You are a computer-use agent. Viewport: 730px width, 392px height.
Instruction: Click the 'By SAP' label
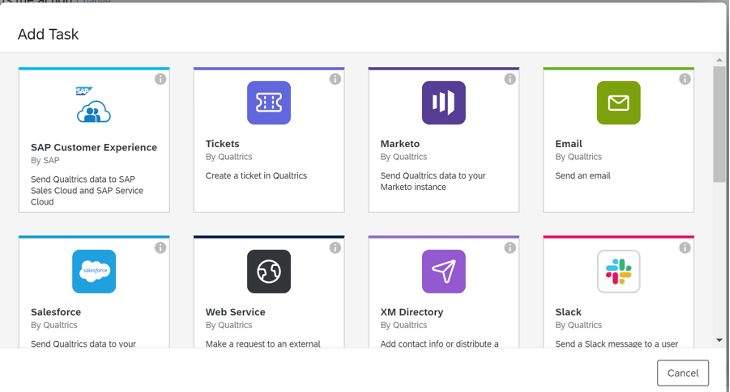click(x=45, y=160)
